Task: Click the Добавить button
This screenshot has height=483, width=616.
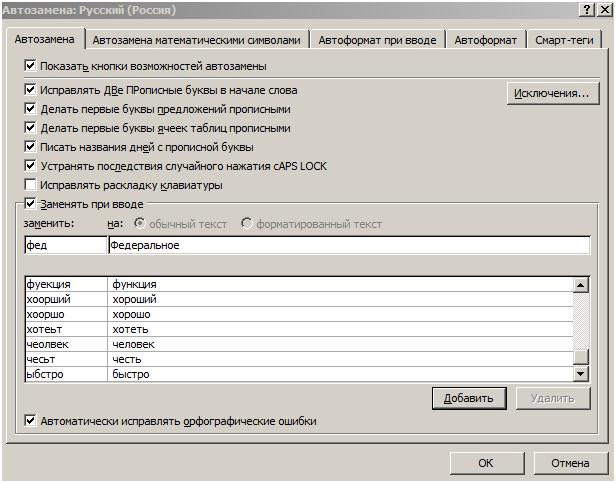Action: click(x=469, y=398)
